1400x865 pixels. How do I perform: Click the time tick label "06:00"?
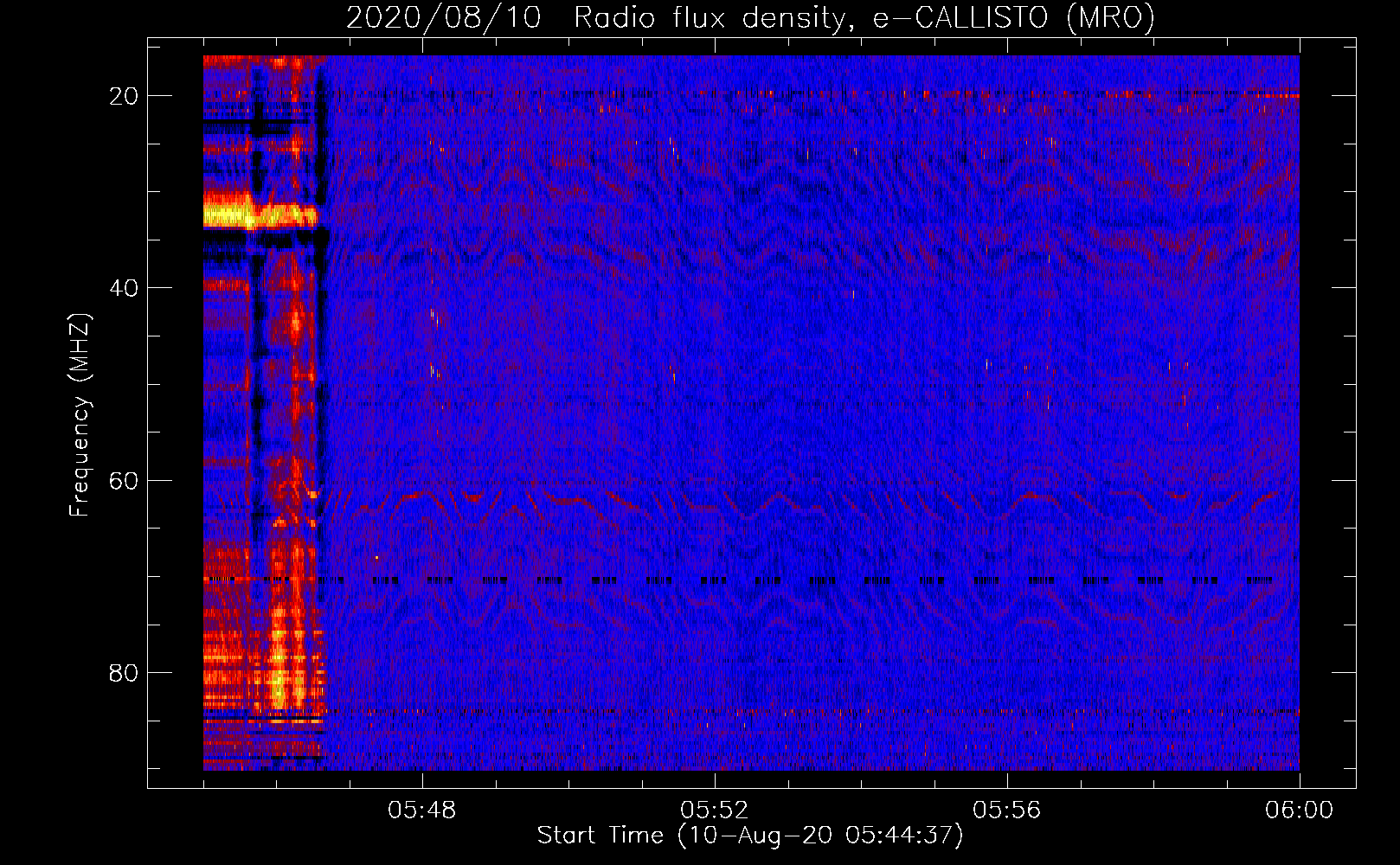coord(1299,811)
